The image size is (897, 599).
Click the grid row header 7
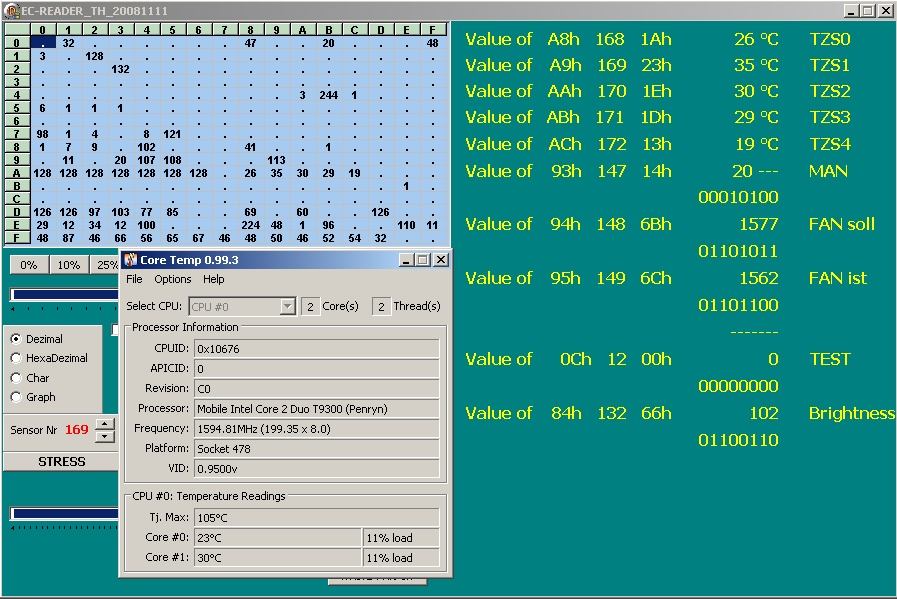[17, 134]
